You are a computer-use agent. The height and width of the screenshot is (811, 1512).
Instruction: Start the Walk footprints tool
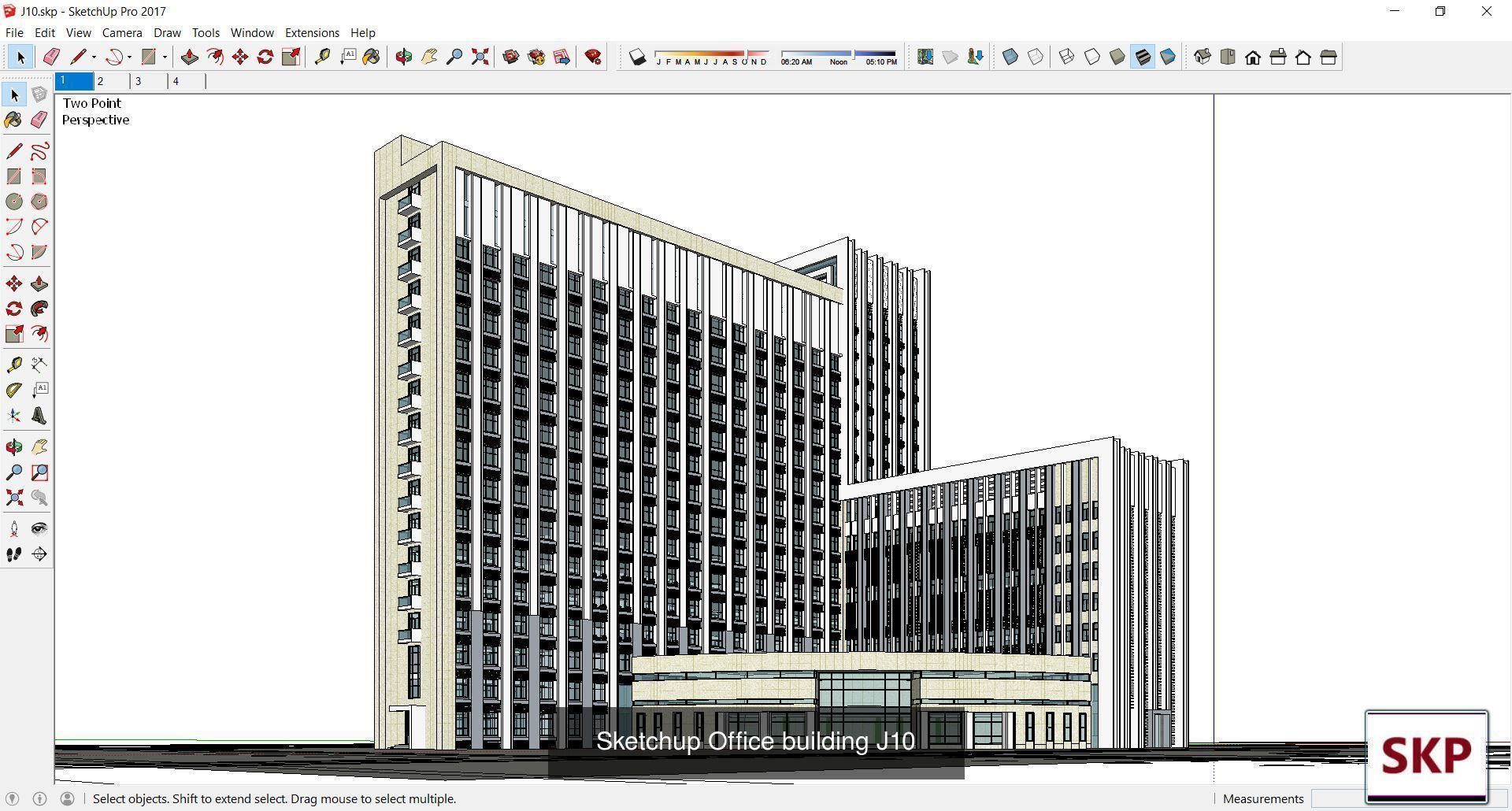(14, 554)
